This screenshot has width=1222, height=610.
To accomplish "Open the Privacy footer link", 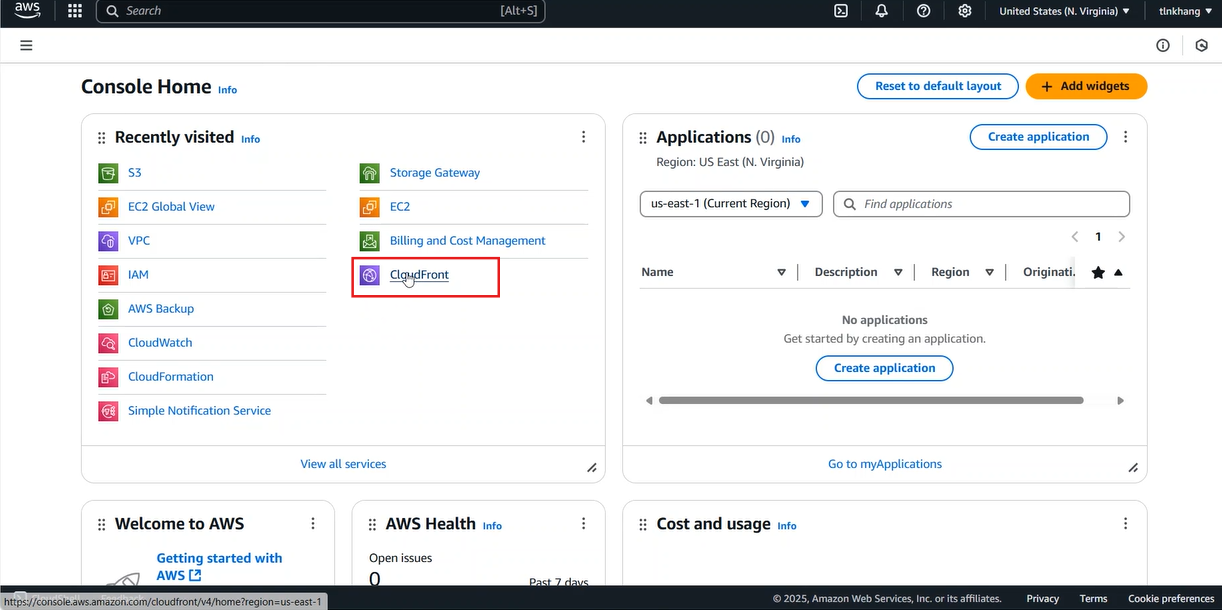I will pos(1042,599).
